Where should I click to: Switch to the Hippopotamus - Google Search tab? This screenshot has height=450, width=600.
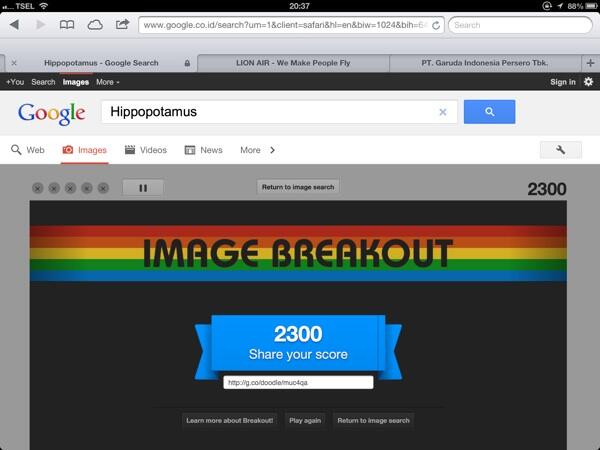101,63
